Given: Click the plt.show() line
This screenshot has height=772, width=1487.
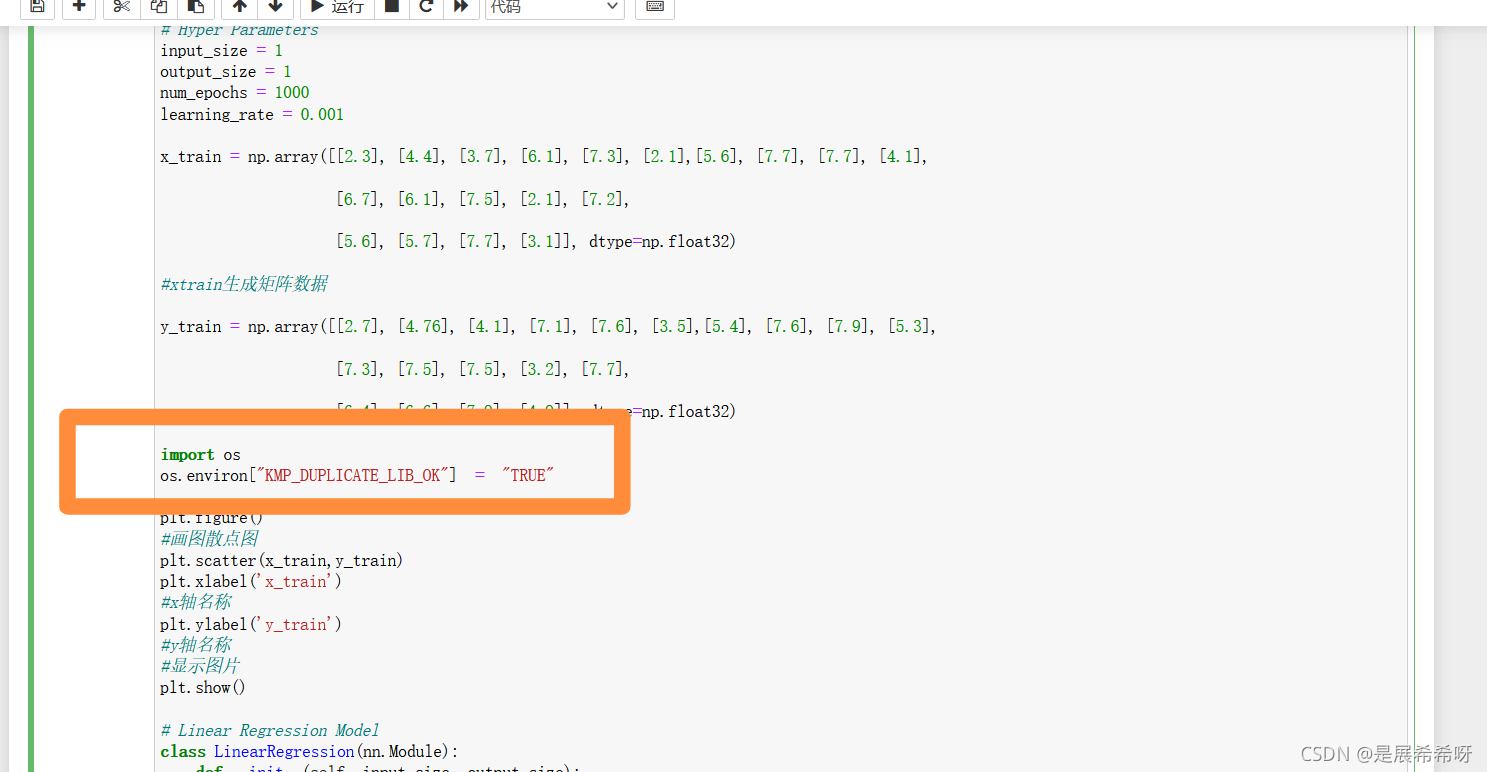Looking at the screenshot, I should [x=203, y=688].
